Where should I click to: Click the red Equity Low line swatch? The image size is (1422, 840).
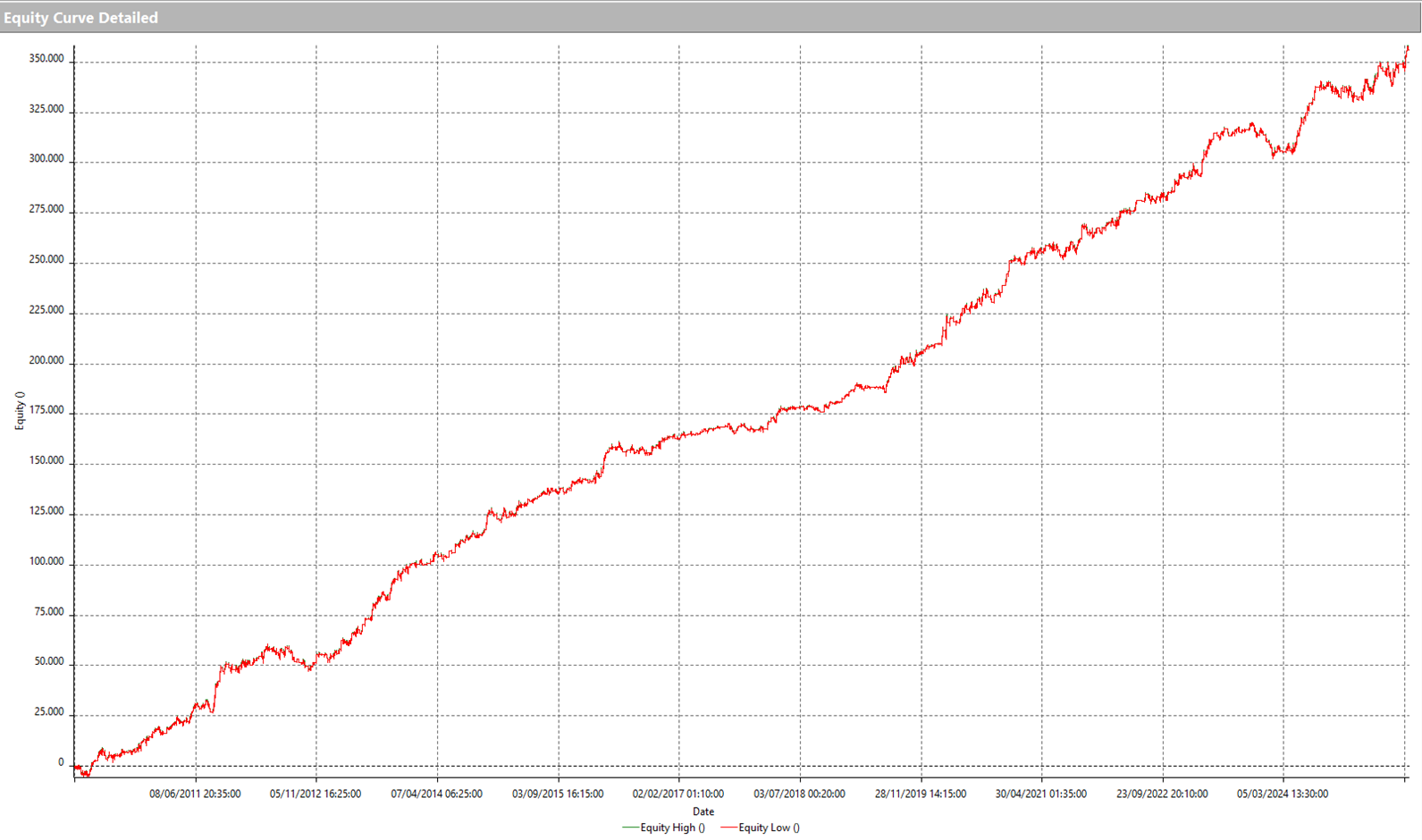click(728, 828)
